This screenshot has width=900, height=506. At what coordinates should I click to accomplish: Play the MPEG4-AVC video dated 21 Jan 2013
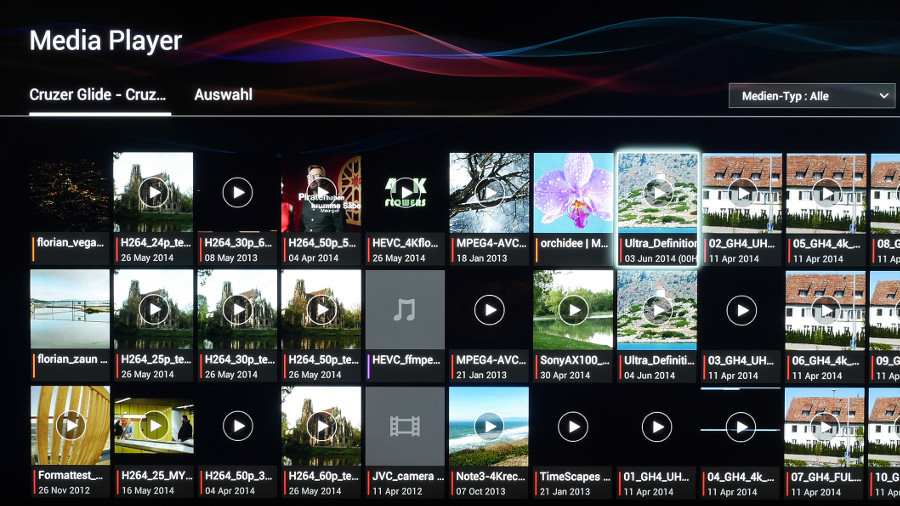click(x=489, y=310)
